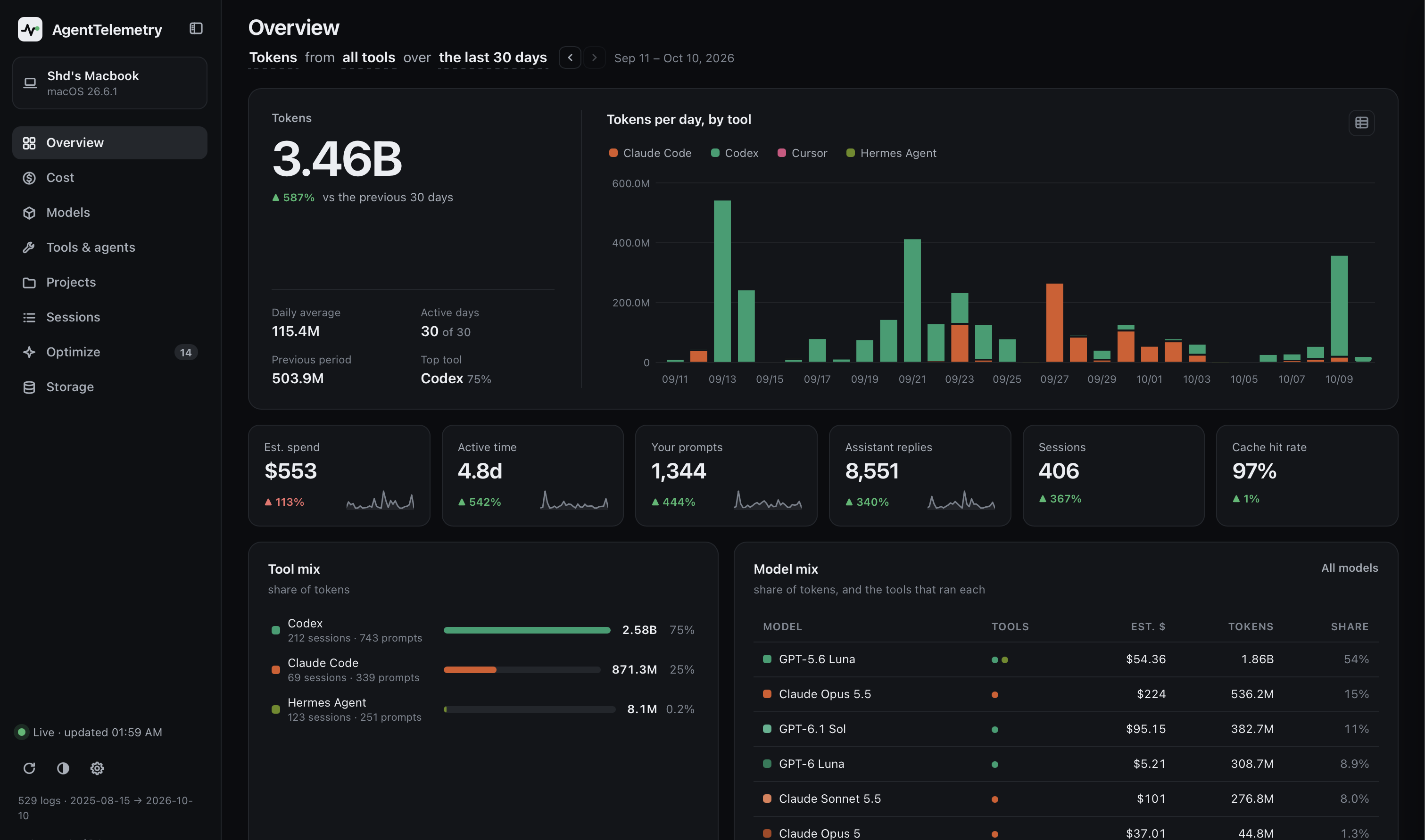Click the AgentTelemetry logo icon

click(x=30, y=29)
